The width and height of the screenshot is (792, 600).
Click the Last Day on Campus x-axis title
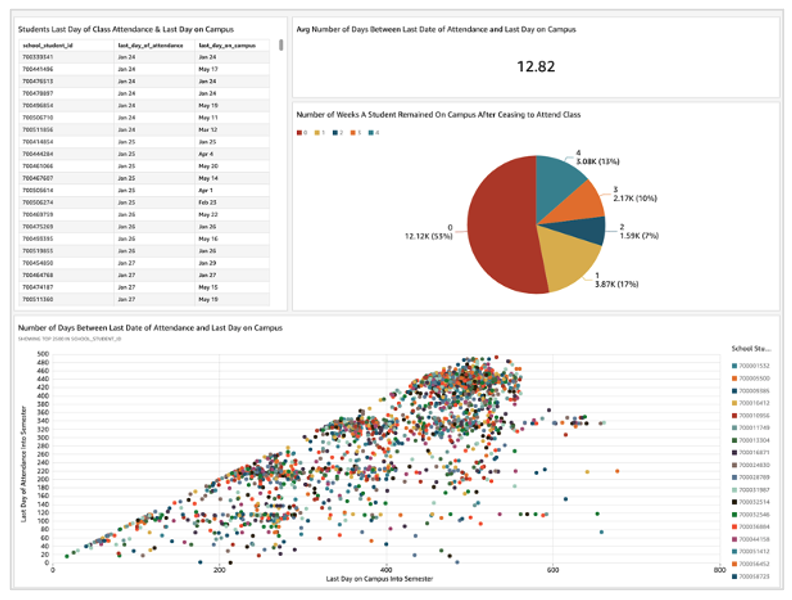point(379,579)
